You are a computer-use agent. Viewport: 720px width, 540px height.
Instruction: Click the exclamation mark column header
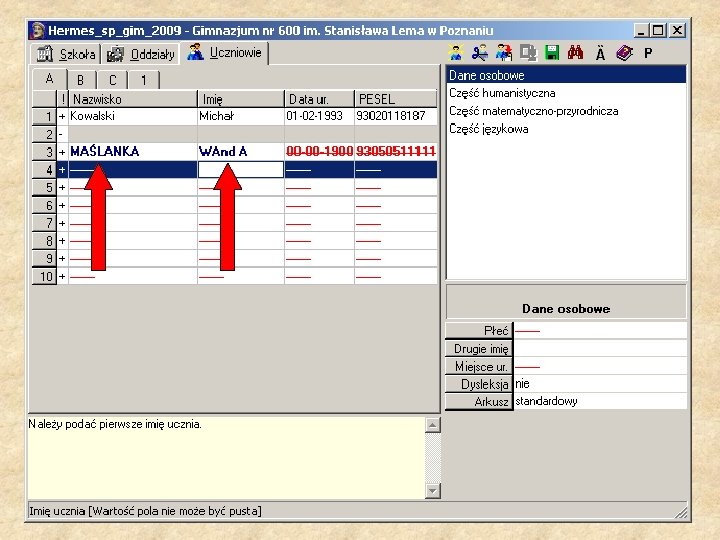tap(62, 99)
